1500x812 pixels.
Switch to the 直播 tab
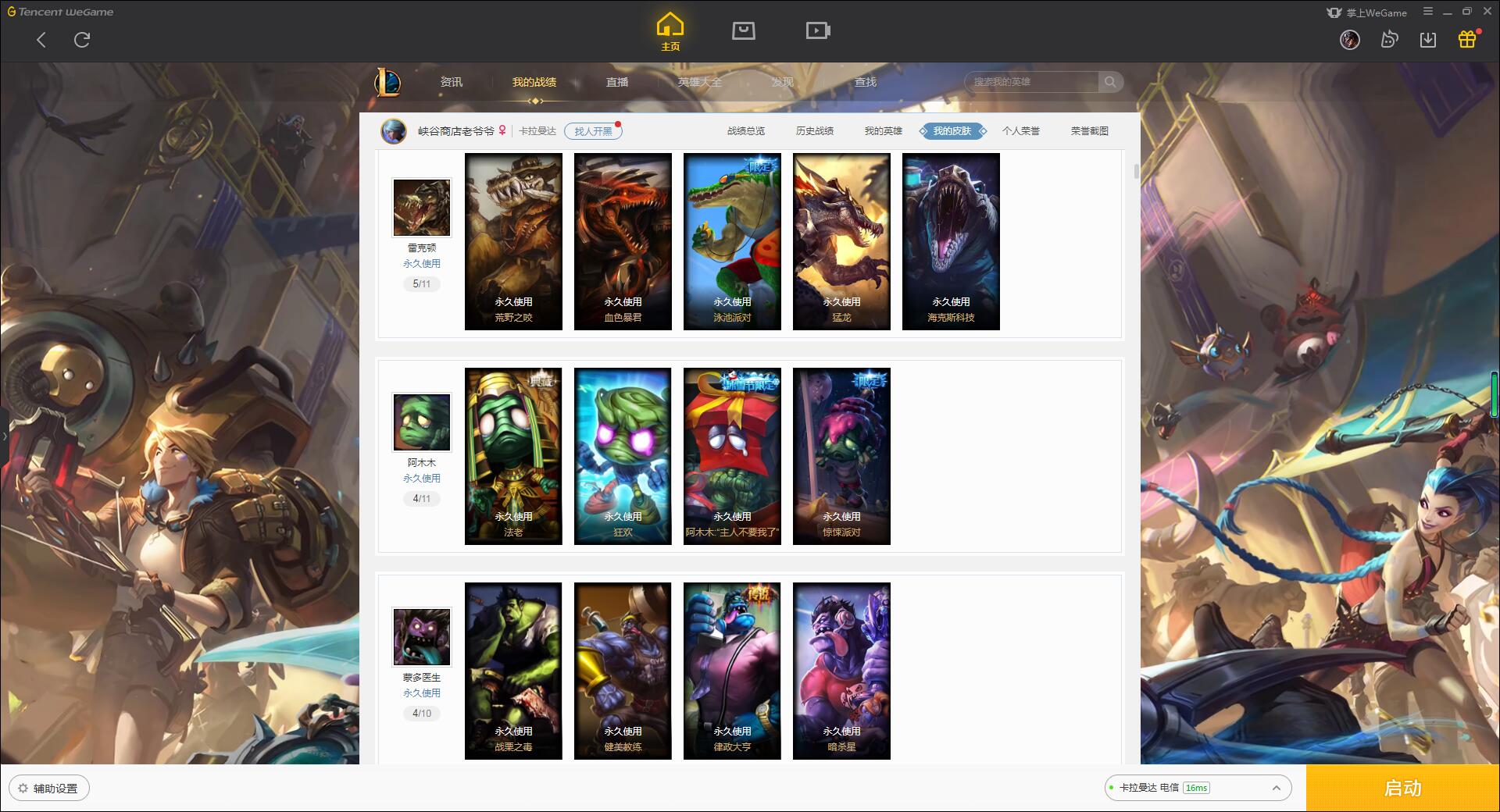pos(617,82)
